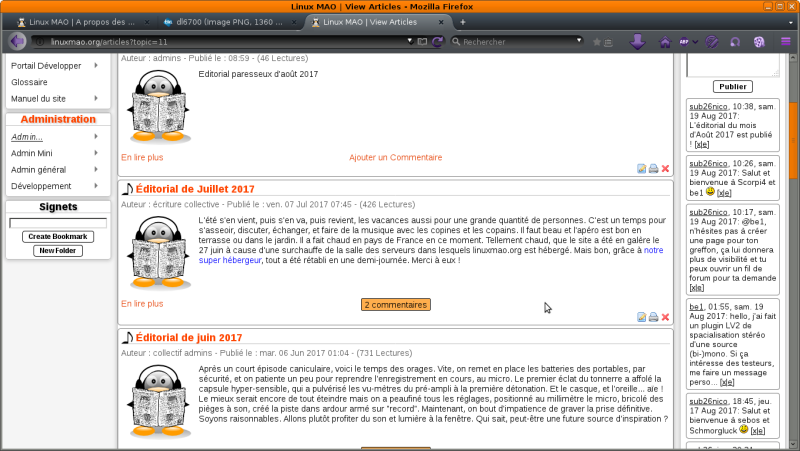Image resolution: width=800 pixels, height=451 pixels.
Task: Open Admin général menu item
Action: pyautogui.click(x=38, y=169)
